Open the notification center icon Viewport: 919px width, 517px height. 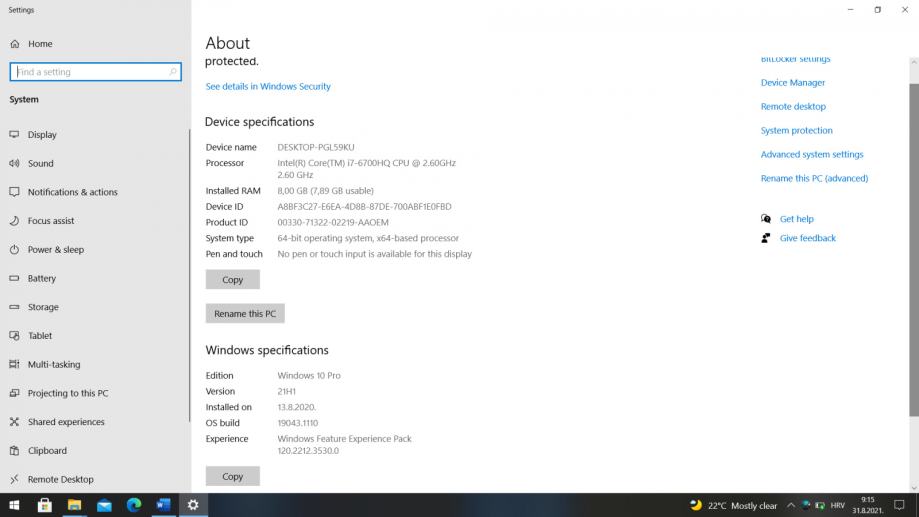click(x=899, y=505)
